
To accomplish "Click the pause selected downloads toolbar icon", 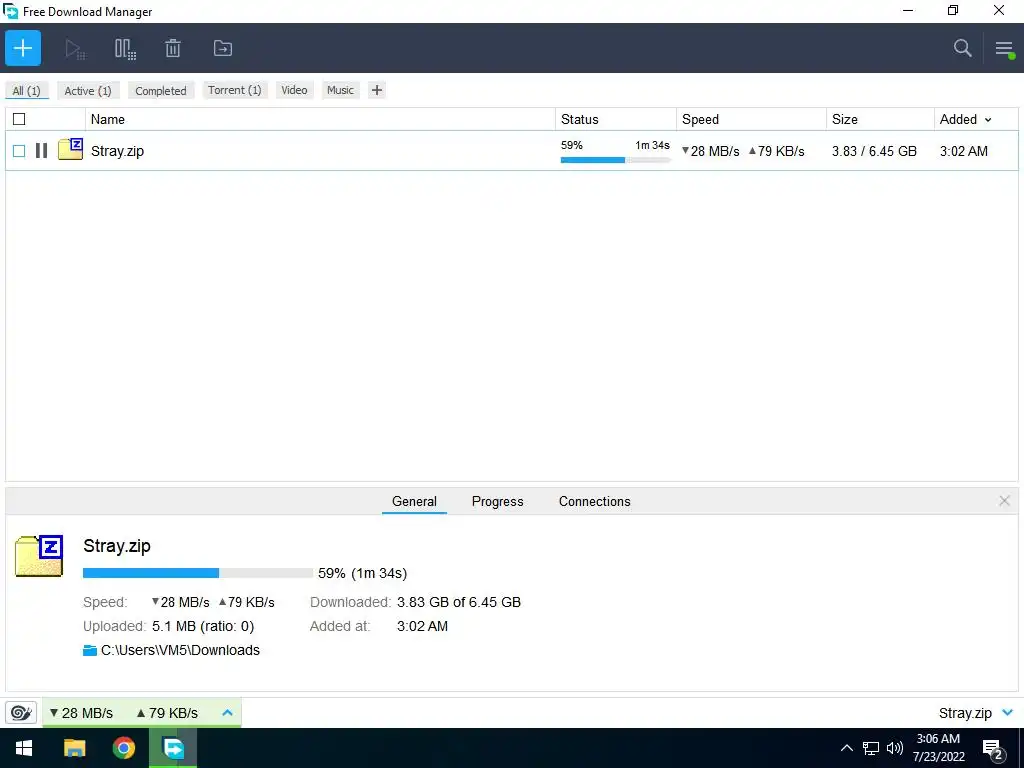I will [x=125, y=48].
